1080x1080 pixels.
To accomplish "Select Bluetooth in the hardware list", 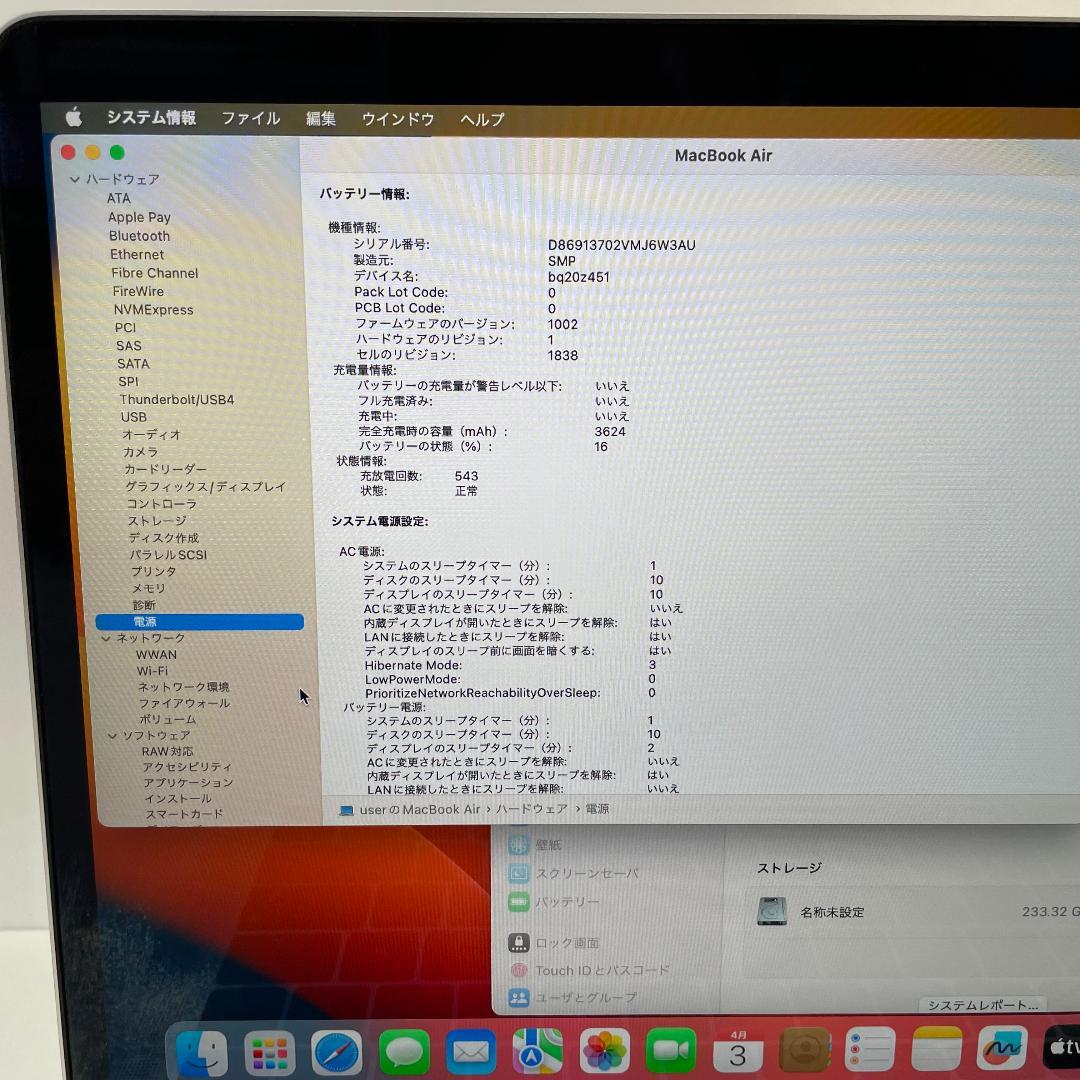I will (x=139, y=235).
